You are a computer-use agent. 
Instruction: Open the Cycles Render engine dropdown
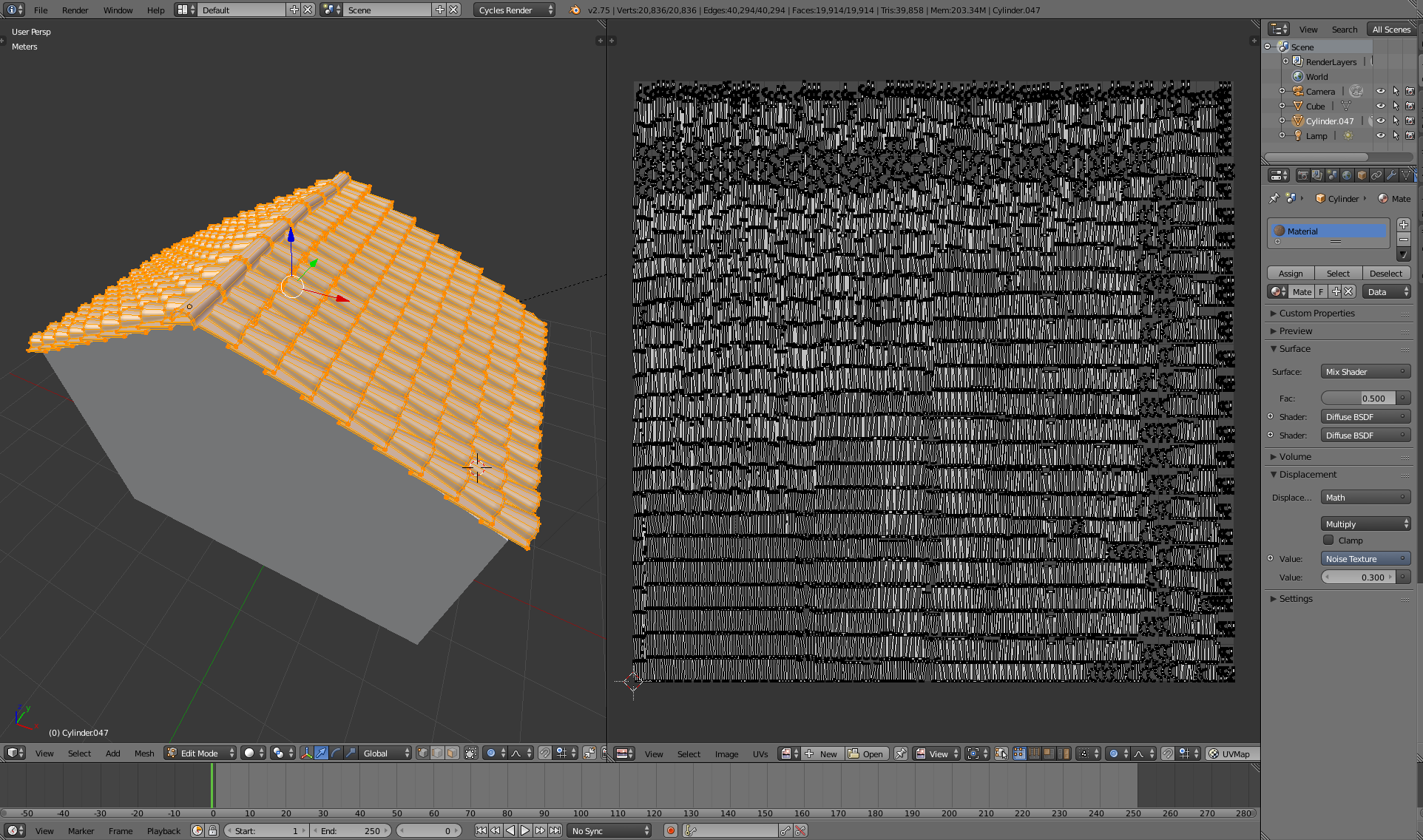[514, 10]
